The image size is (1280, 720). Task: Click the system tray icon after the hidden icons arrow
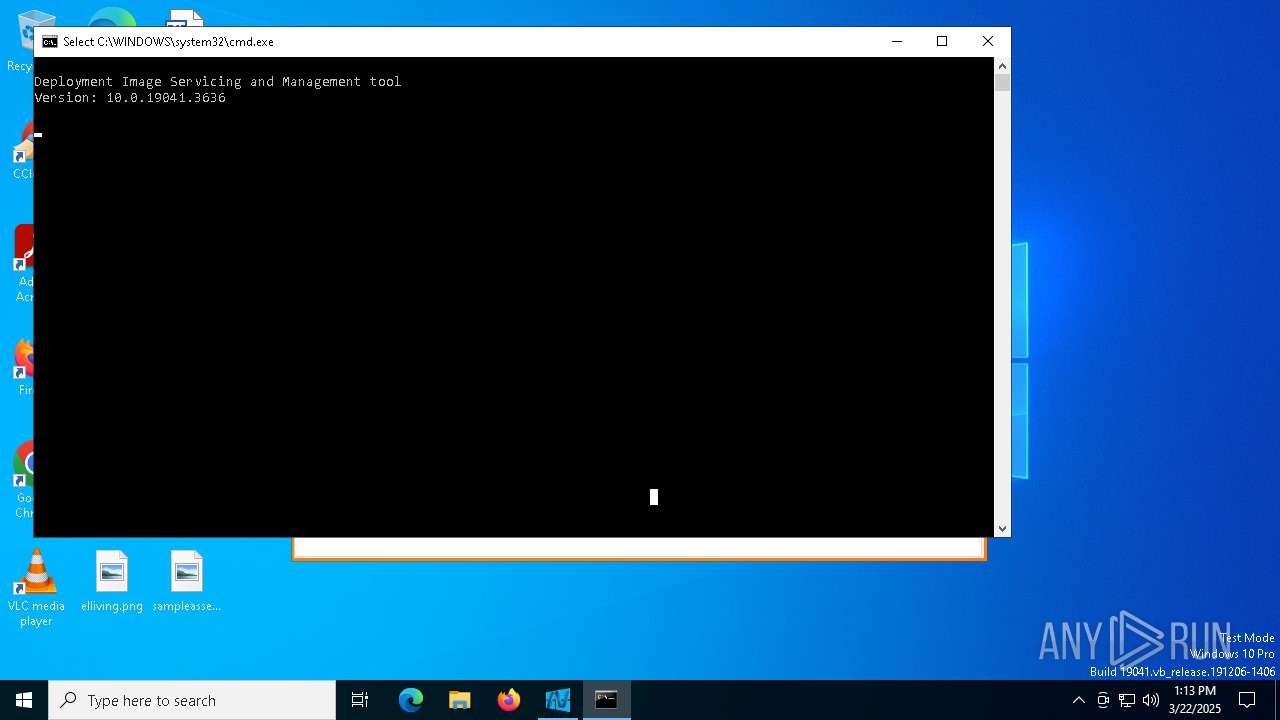[x=1103, y=700]
